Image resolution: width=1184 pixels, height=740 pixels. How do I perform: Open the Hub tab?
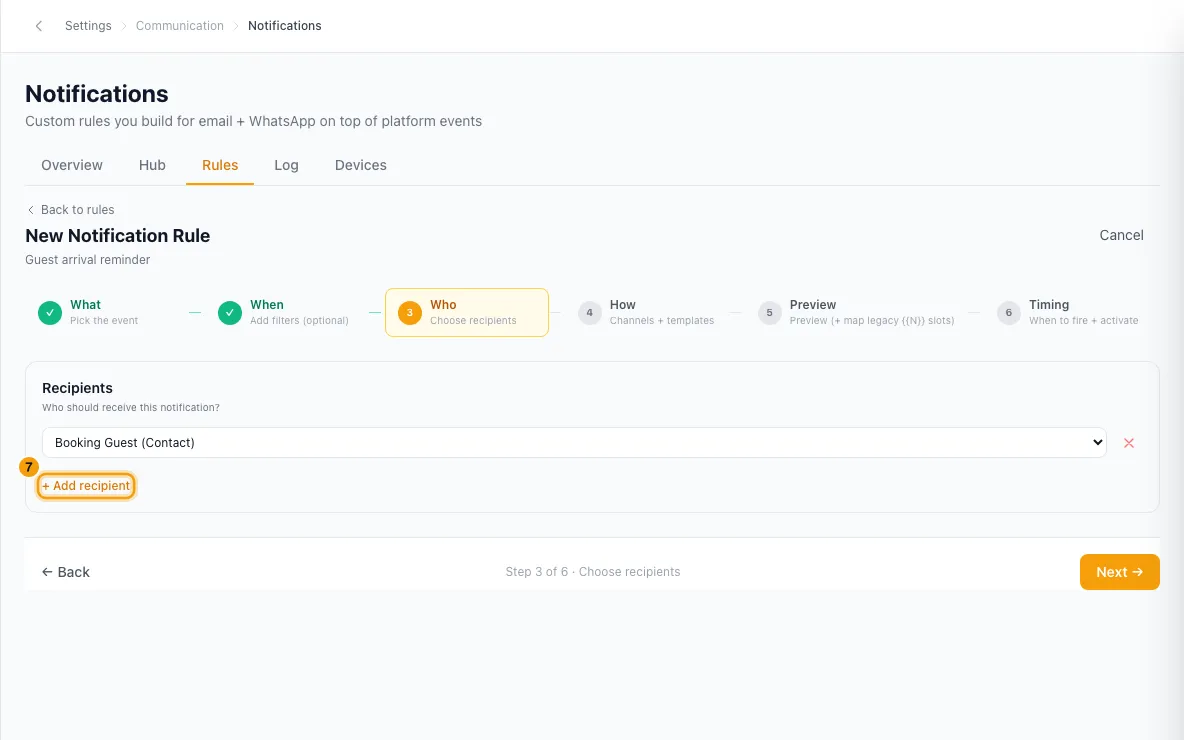pos(152,165)
